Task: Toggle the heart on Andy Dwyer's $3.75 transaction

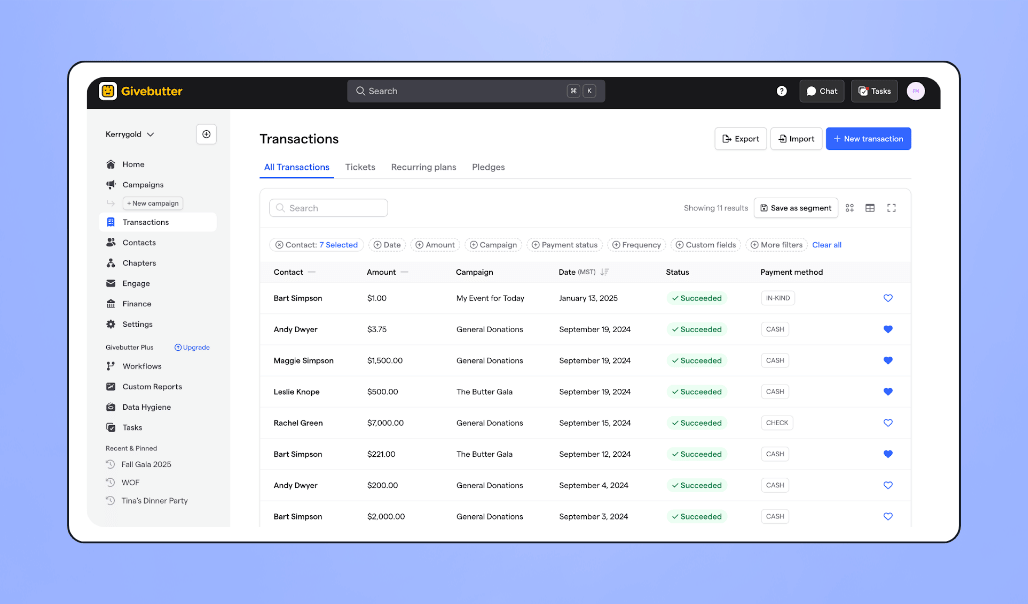Action: pos(887,329)
